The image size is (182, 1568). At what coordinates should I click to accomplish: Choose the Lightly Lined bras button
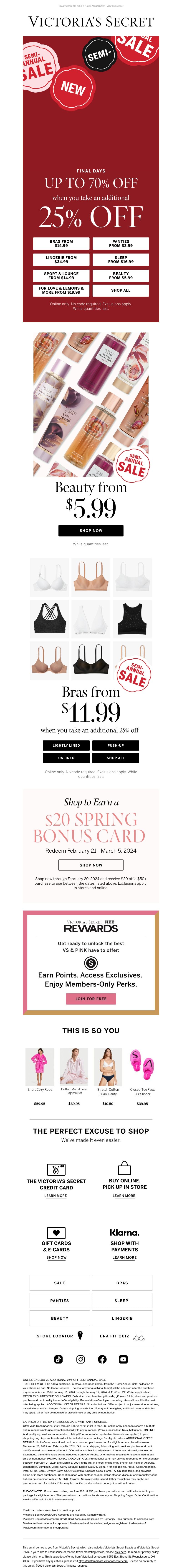(x=66, y=745)
